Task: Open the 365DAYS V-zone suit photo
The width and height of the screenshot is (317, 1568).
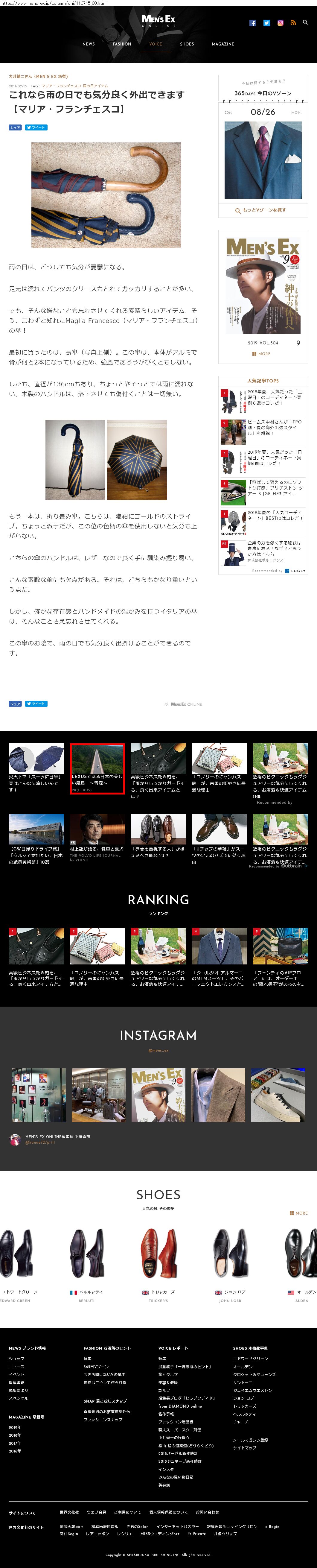Action: 263,160
